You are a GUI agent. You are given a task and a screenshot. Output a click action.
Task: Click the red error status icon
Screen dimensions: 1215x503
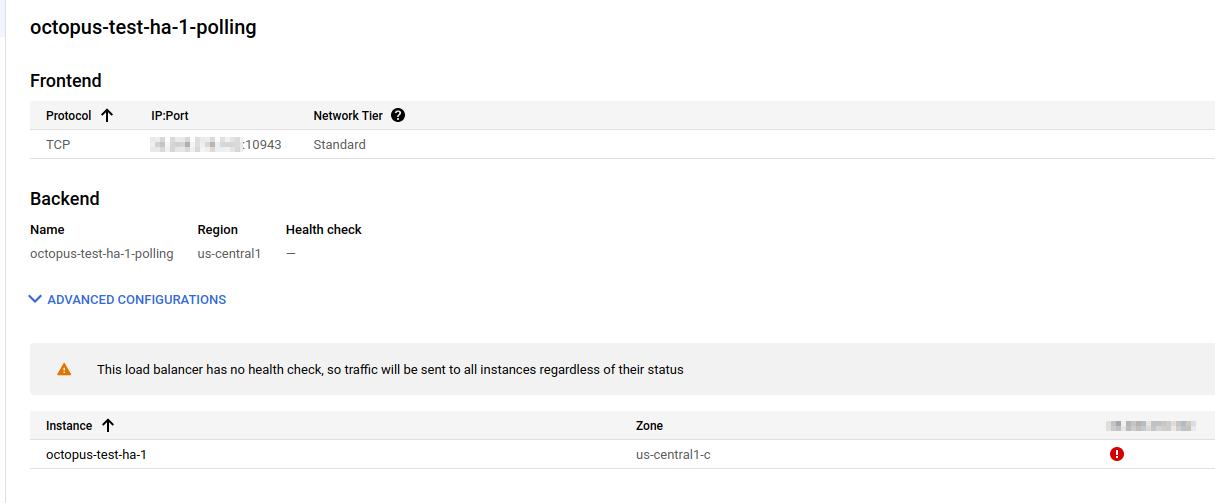1117,454
